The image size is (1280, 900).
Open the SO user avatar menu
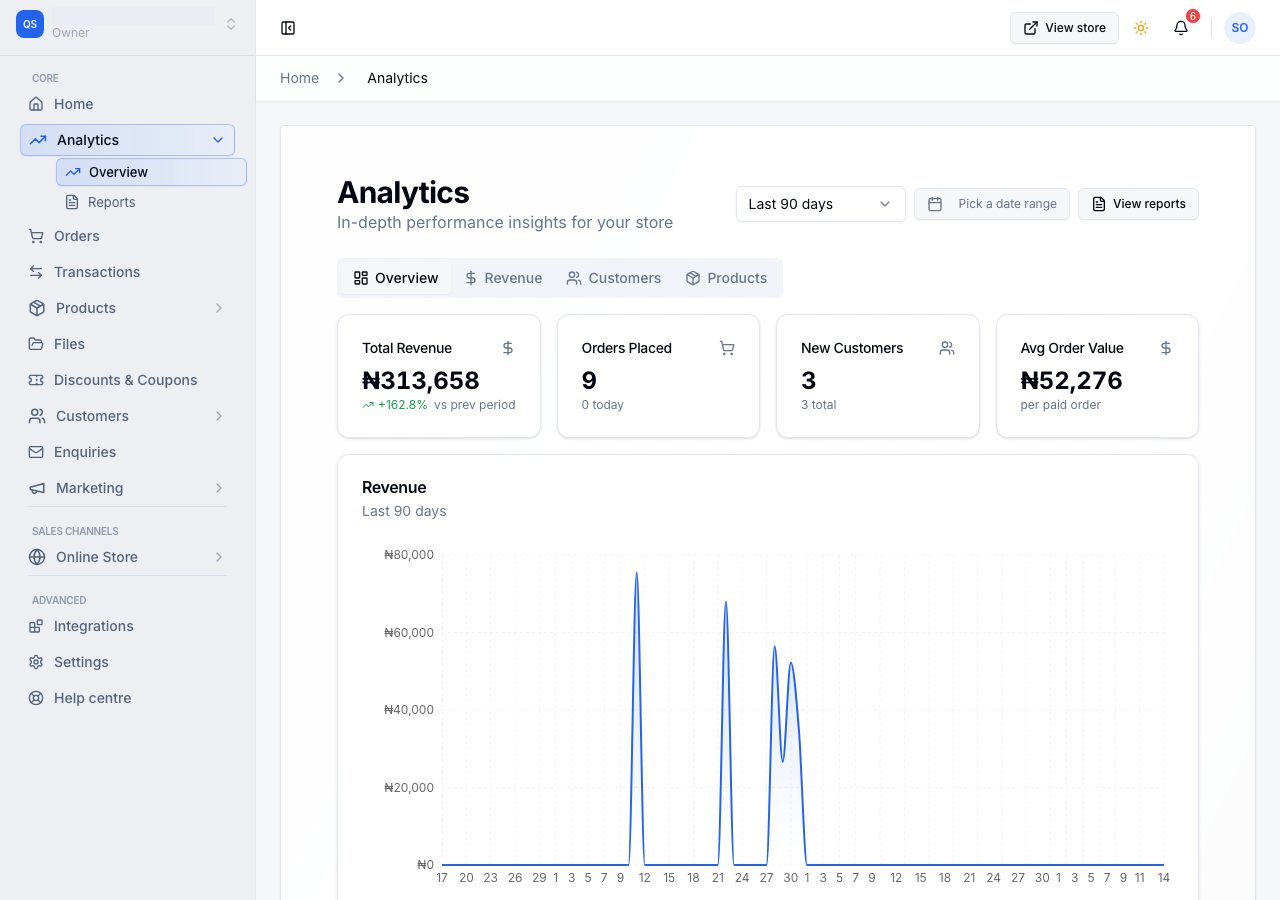1240,28
